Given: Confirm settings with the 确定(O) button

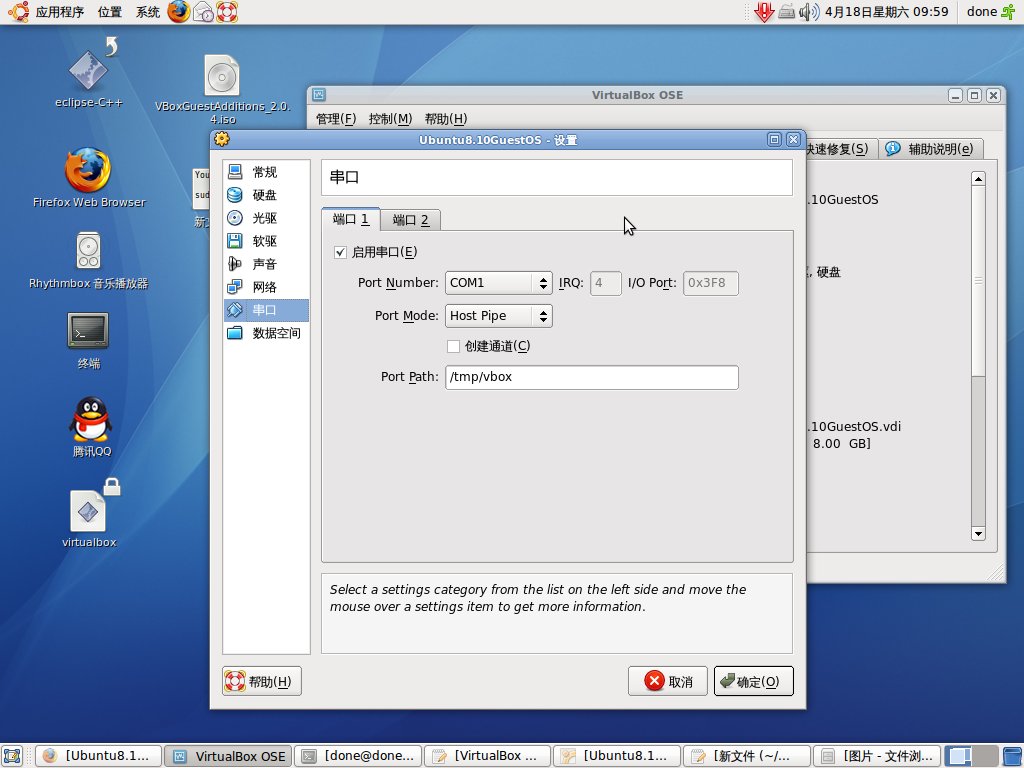Looking at the screenshot, I should (753, 681).
